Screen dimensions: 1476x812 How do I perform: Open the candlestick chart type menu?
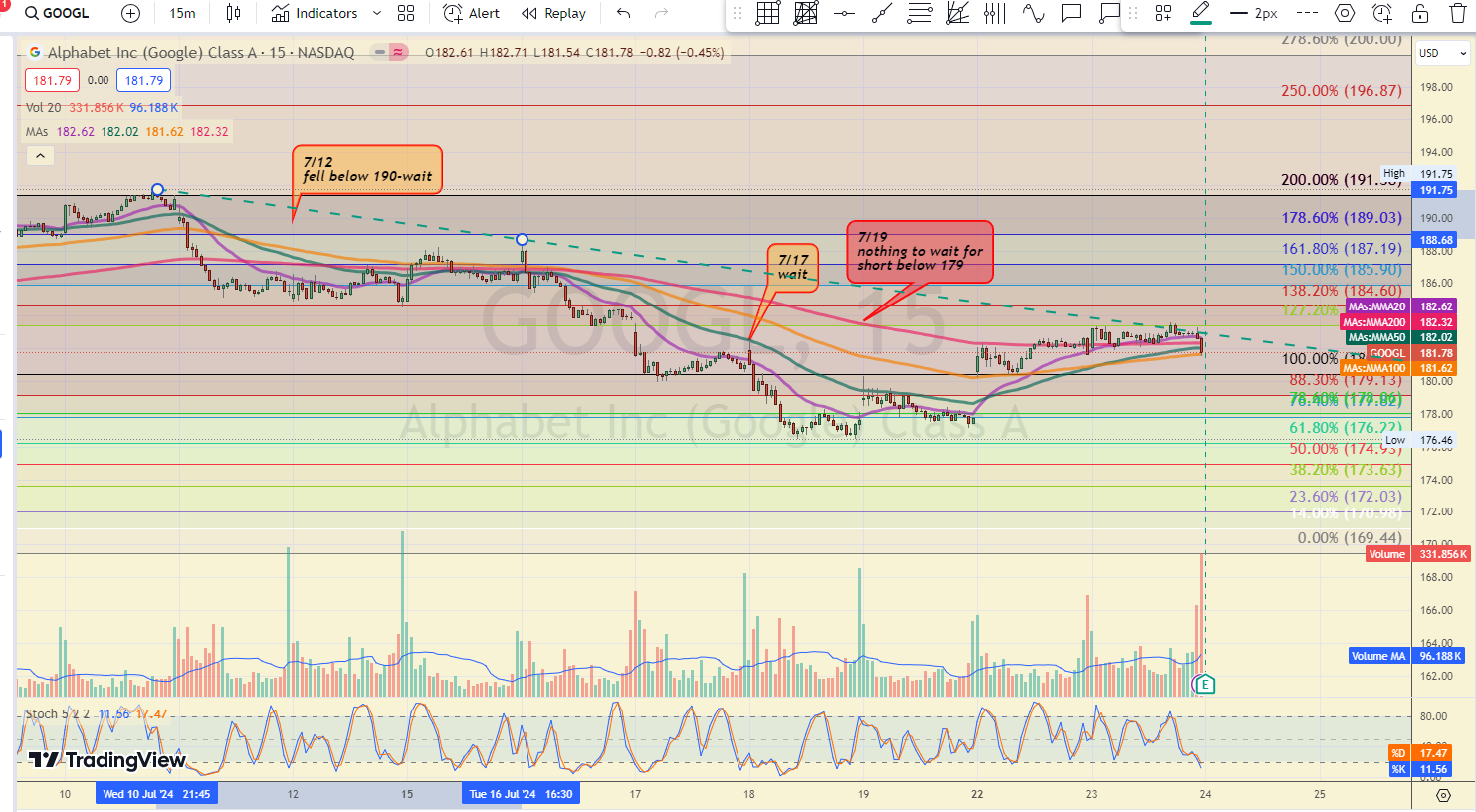pyautogui.click(x=233, y=13)
